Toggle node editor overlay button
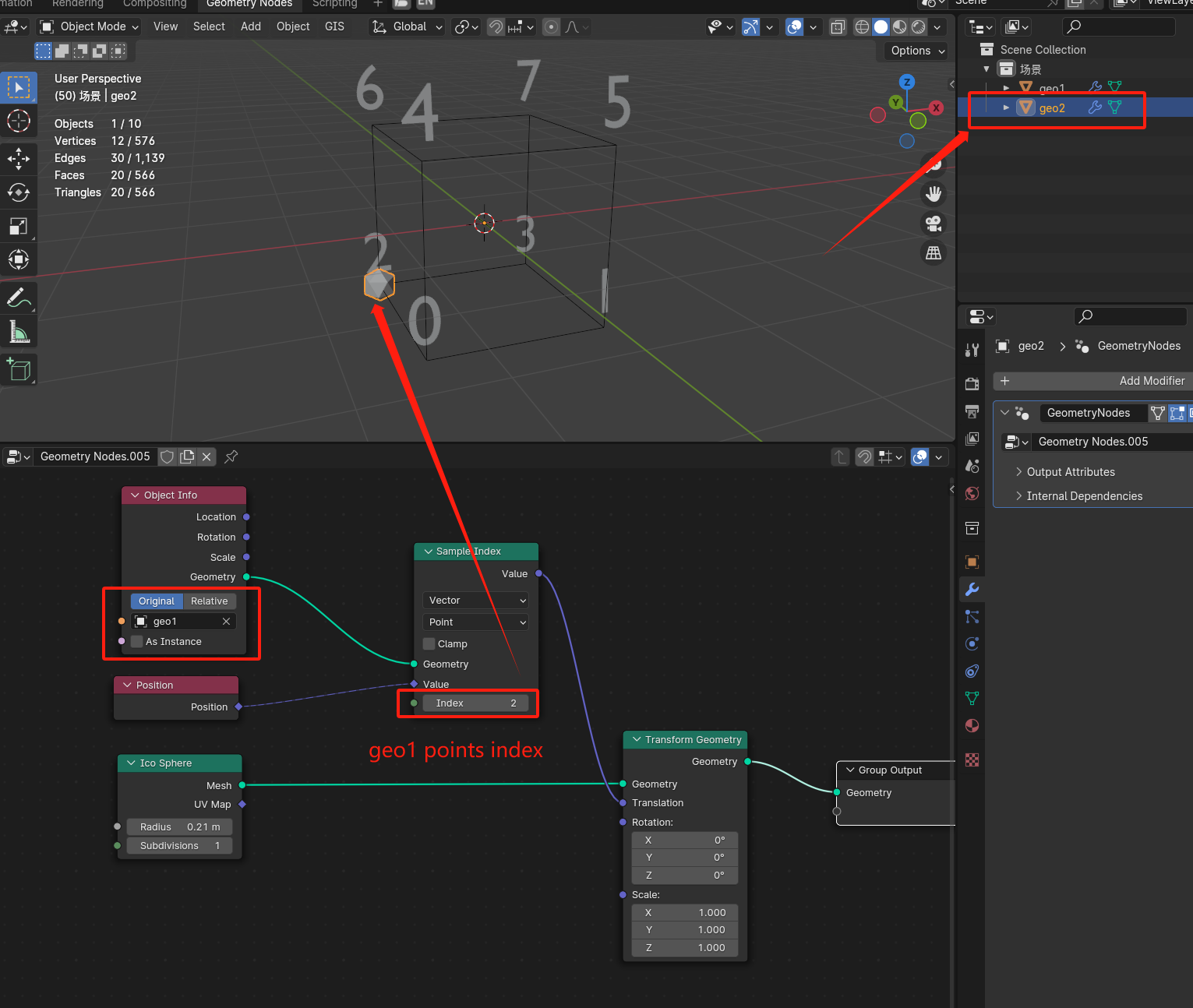This screenshot has height=1008, width=1193. 920,457
